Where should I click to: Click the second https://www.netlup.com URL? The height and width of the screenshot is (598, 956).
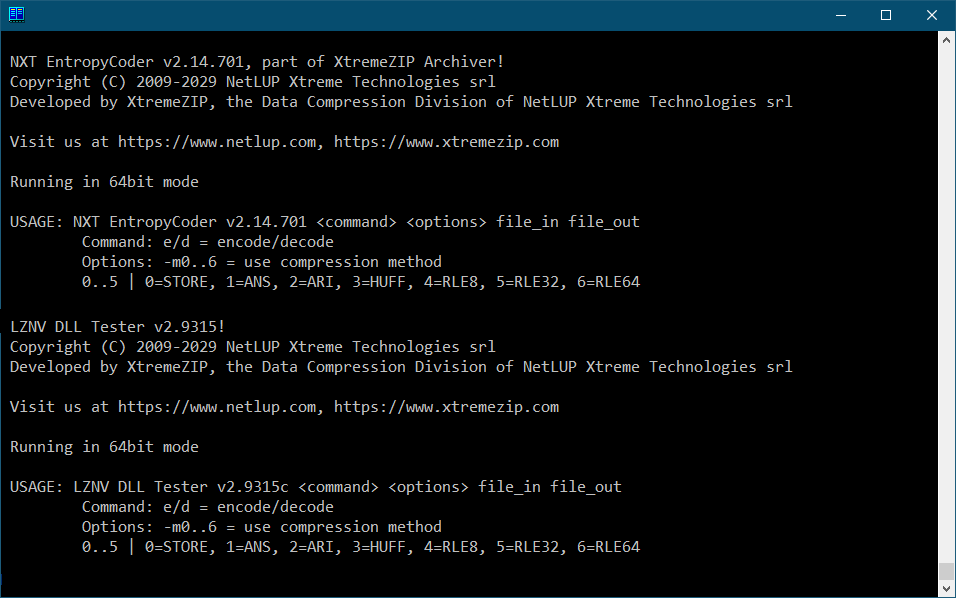[217, 407]
